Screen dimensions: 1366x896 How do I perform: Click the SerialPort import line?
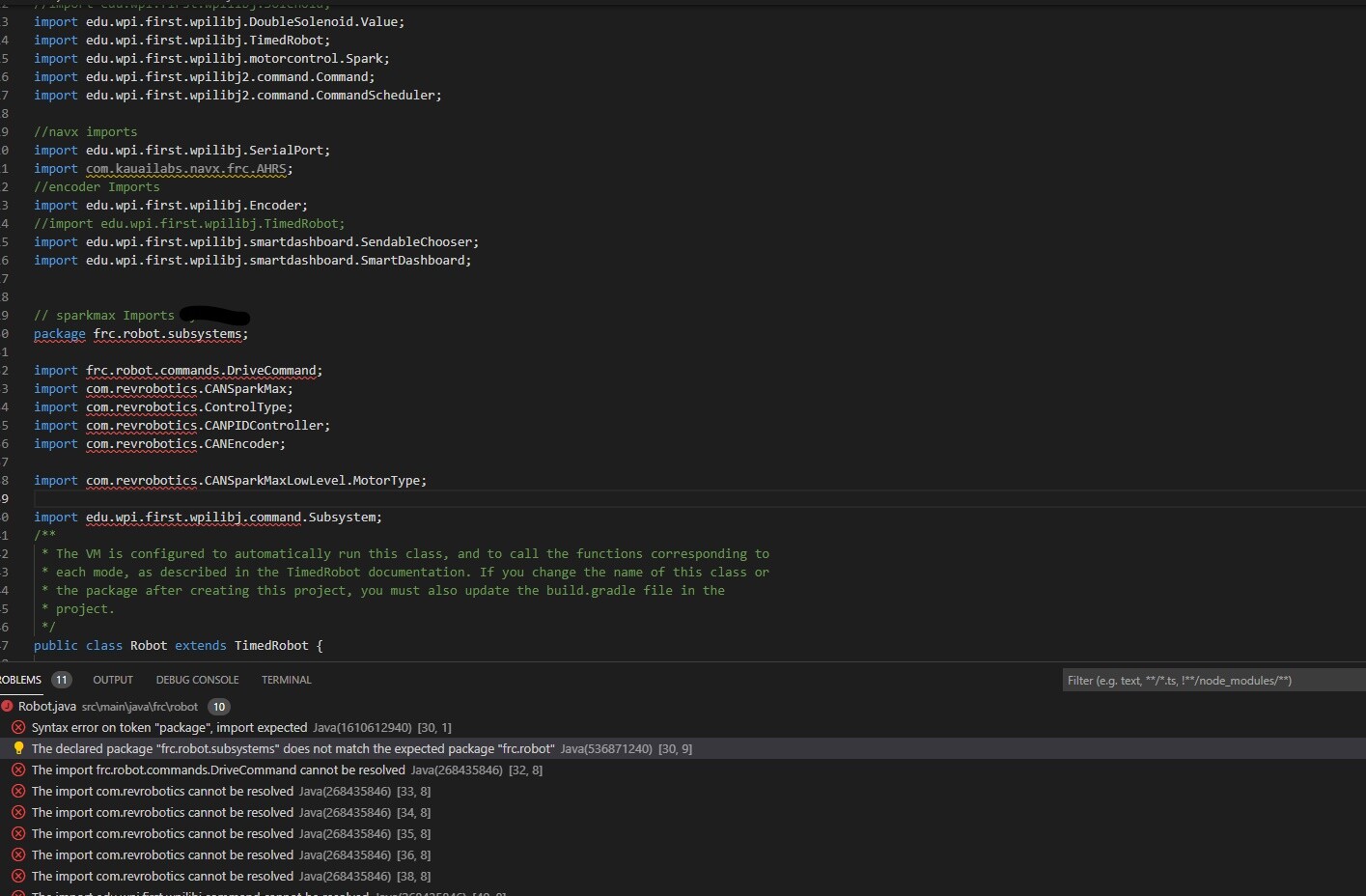(x=181, y=150)
